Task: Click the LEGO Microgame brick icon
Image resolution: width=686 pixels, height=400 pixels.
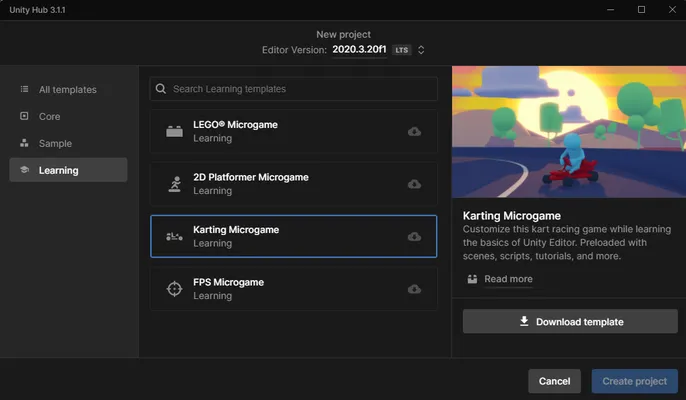Action: pos(174,131)
